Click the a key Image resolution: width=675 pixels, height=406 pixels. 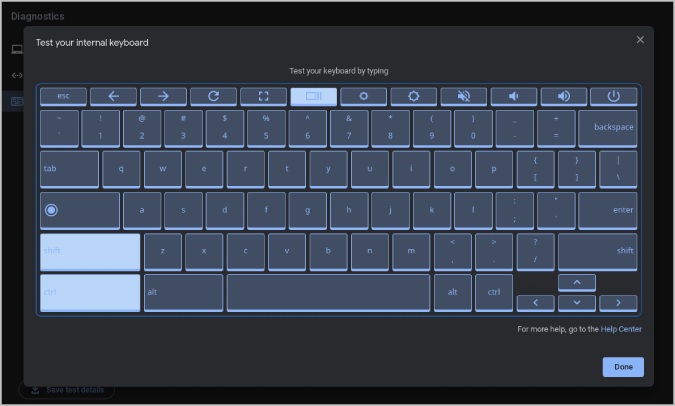142,210
